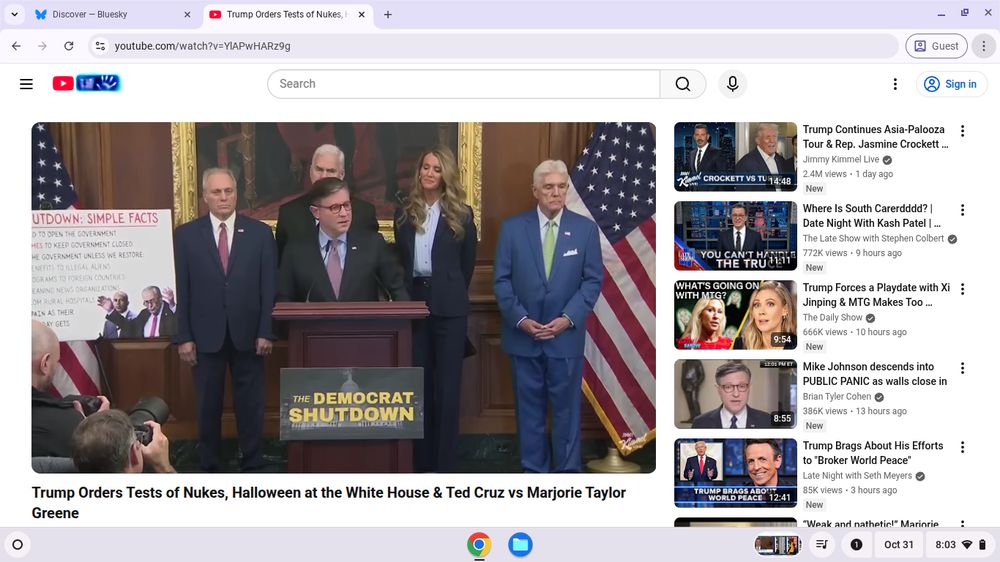The width and height of the screenshot is (1000, 562).
Task: Reload the current page
Action: point(69,46)
